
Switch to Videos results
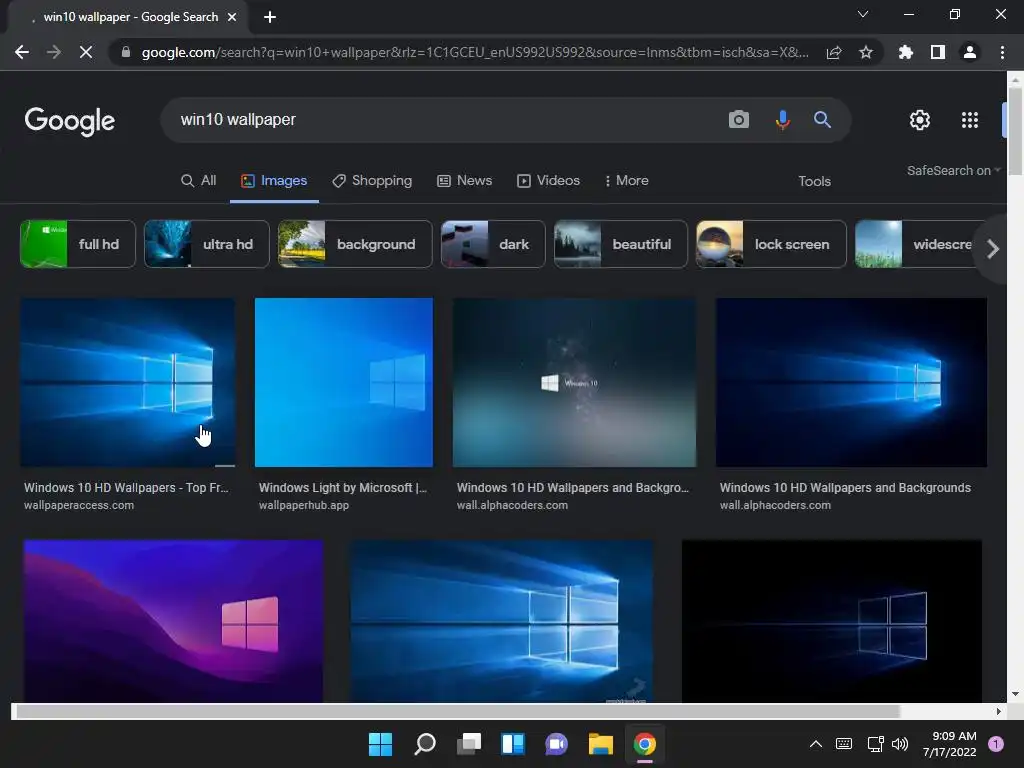549,180
